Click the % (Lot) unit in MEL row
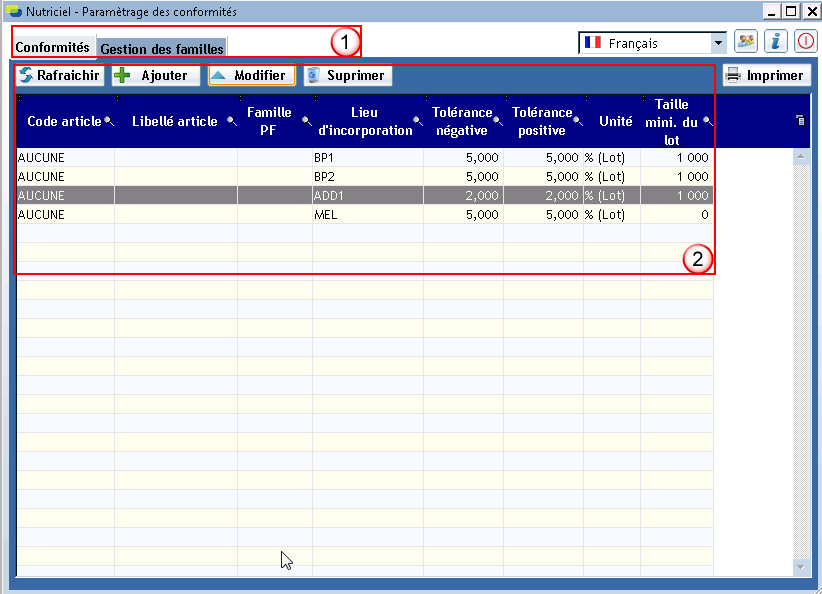 pos(604,214)
